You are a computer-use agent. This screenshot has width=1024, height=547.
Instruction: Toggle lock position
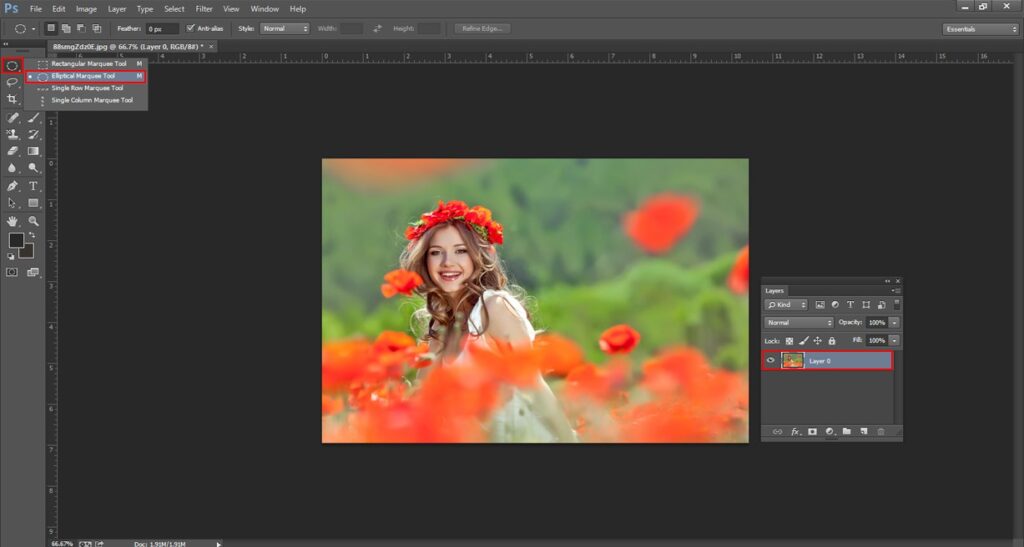point(818,341)
